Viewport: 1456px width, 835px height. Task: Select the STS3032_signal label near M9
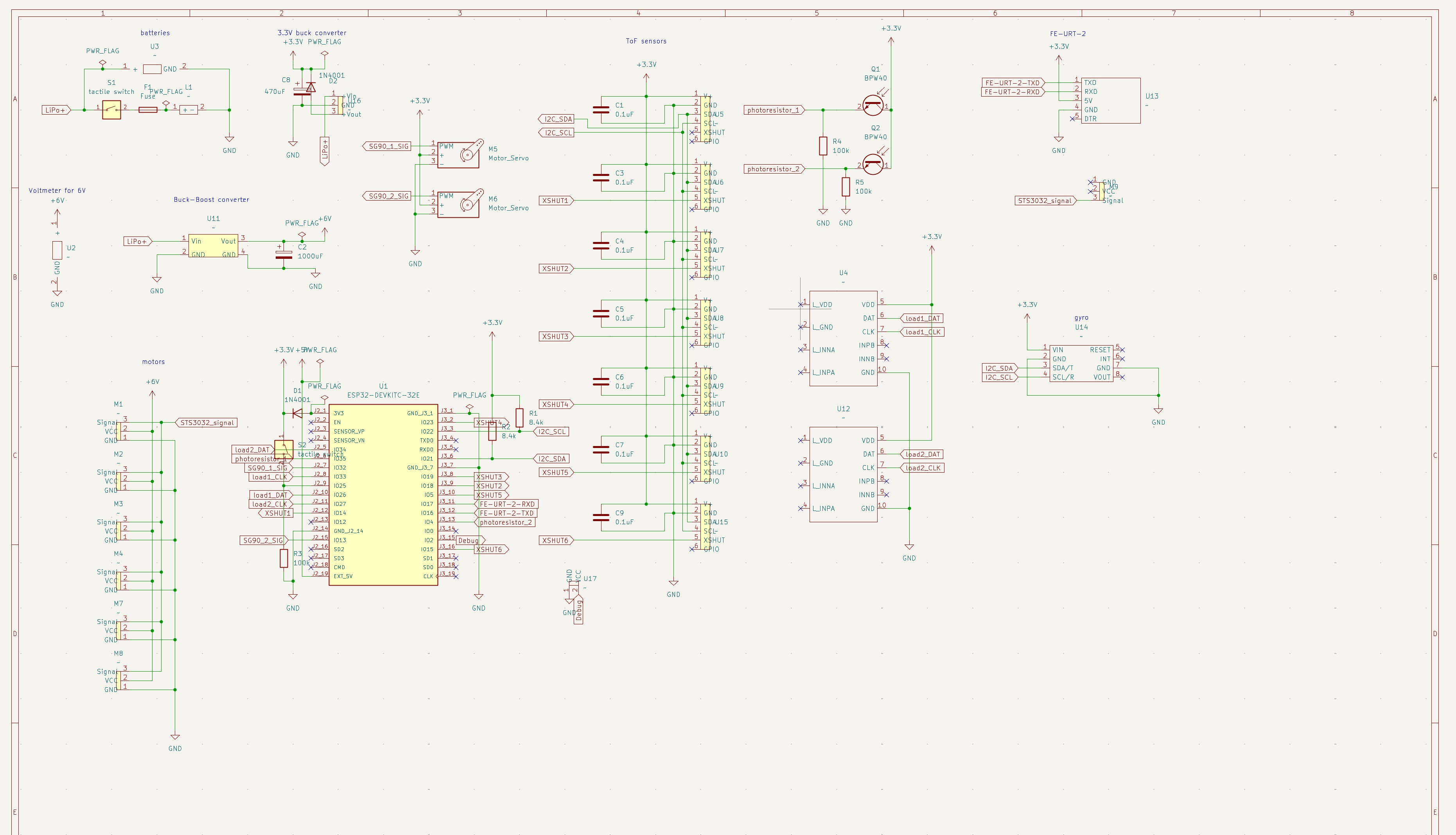click(x=1045, y=201)
